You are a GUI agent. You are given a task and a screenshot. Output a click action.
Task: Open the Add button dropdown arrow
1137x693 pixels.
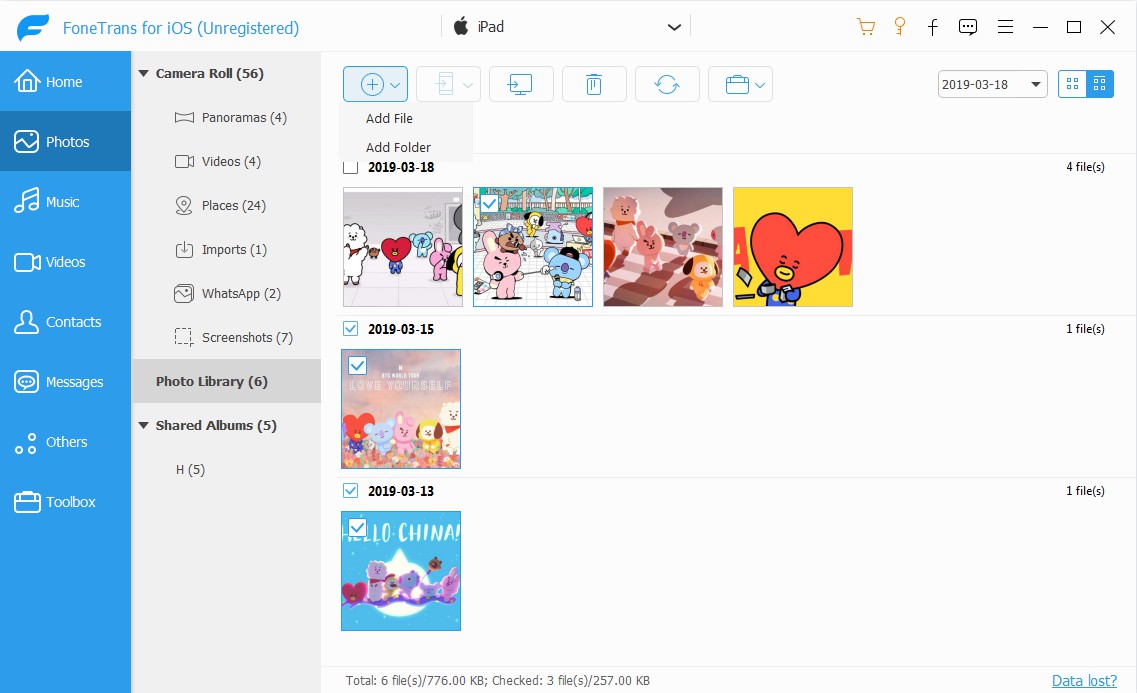[395, 86]
